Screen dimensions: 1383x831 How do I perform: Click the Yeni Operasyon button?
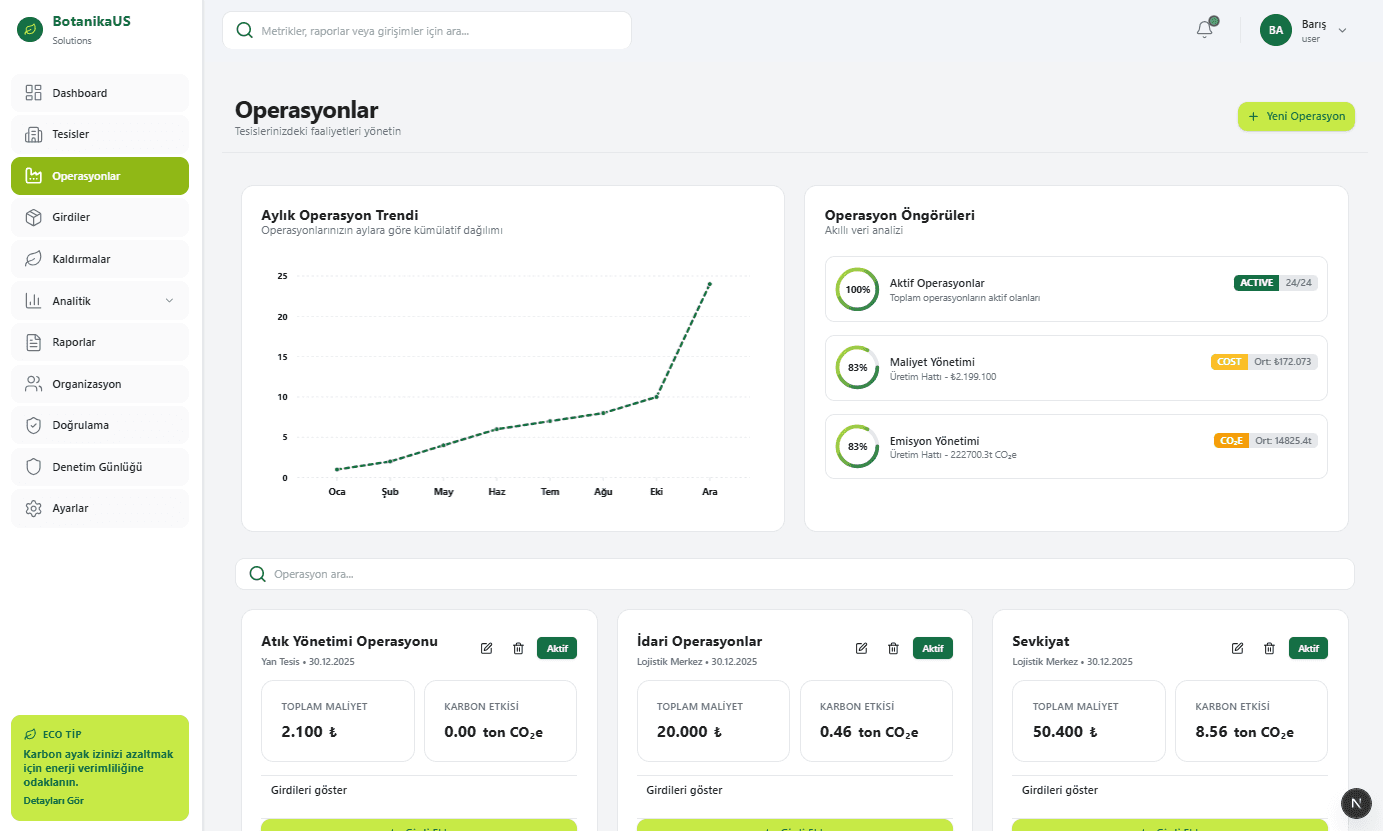click(x=1296, y=116)
